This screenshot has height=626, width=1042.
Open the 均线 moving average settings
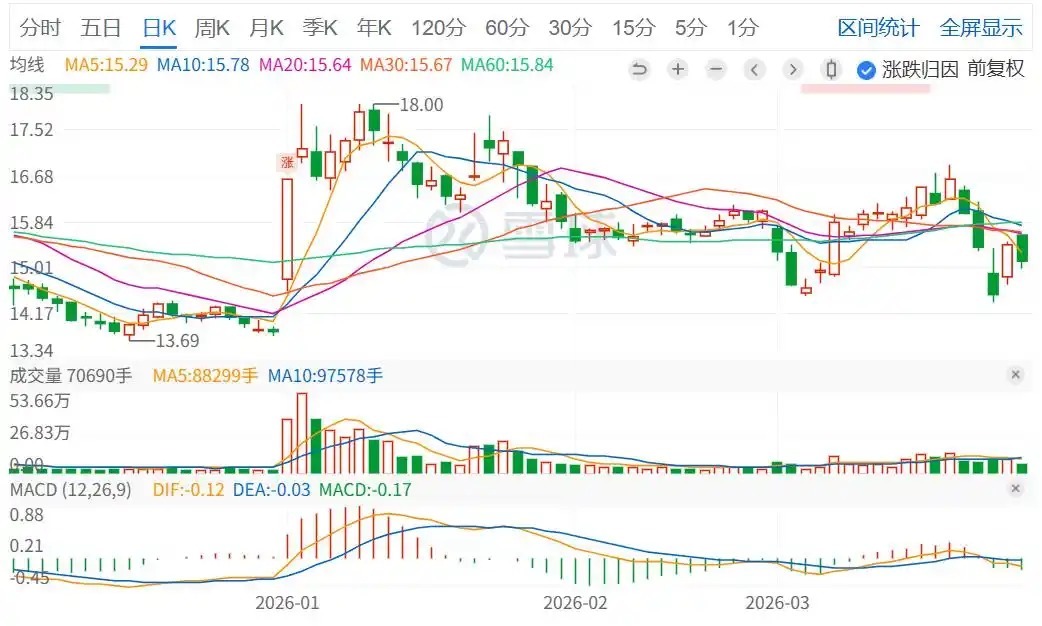(x=27, y=65)
